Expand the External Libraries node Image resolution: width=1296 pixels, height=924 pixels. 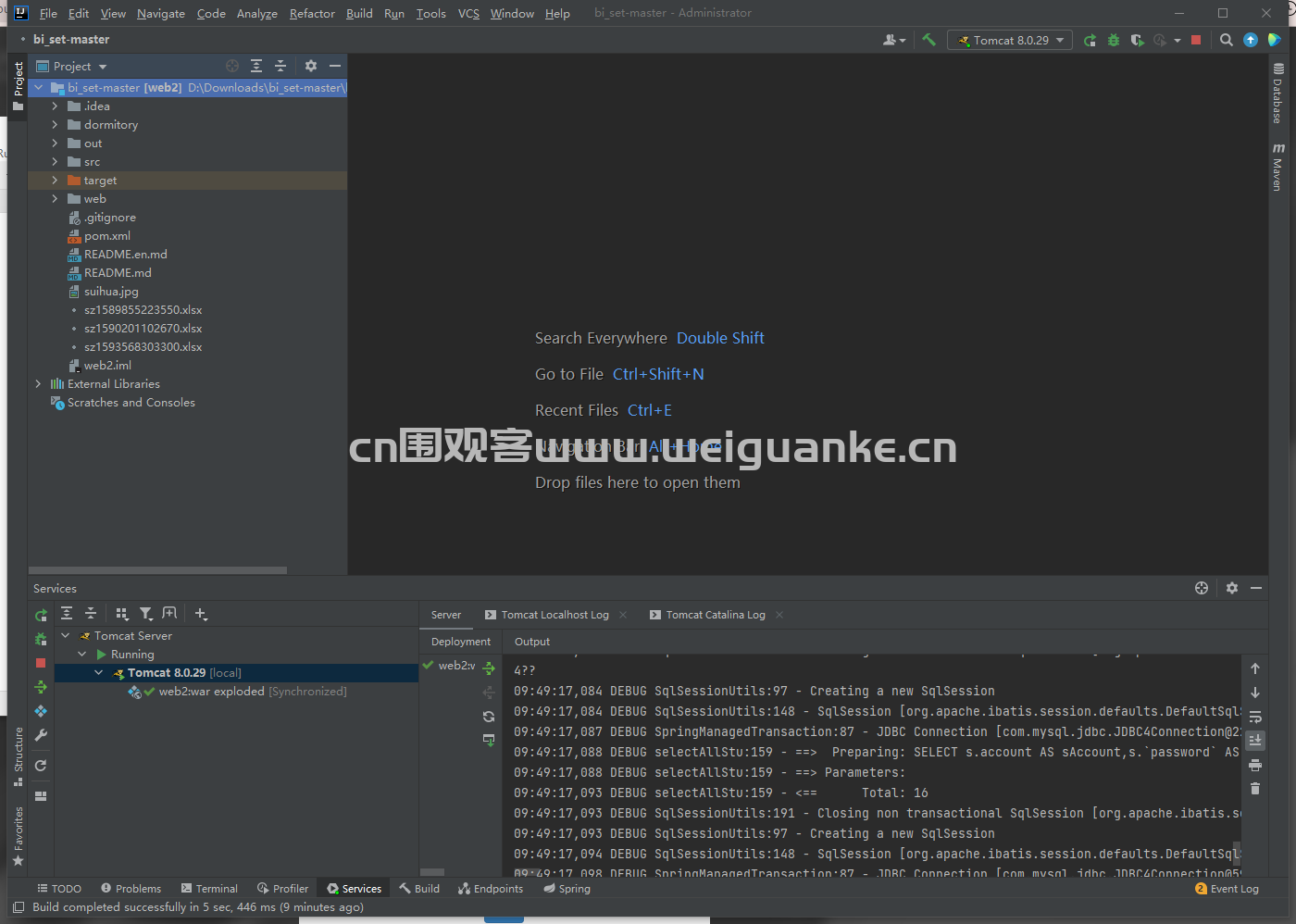click(x=38, y=383)
